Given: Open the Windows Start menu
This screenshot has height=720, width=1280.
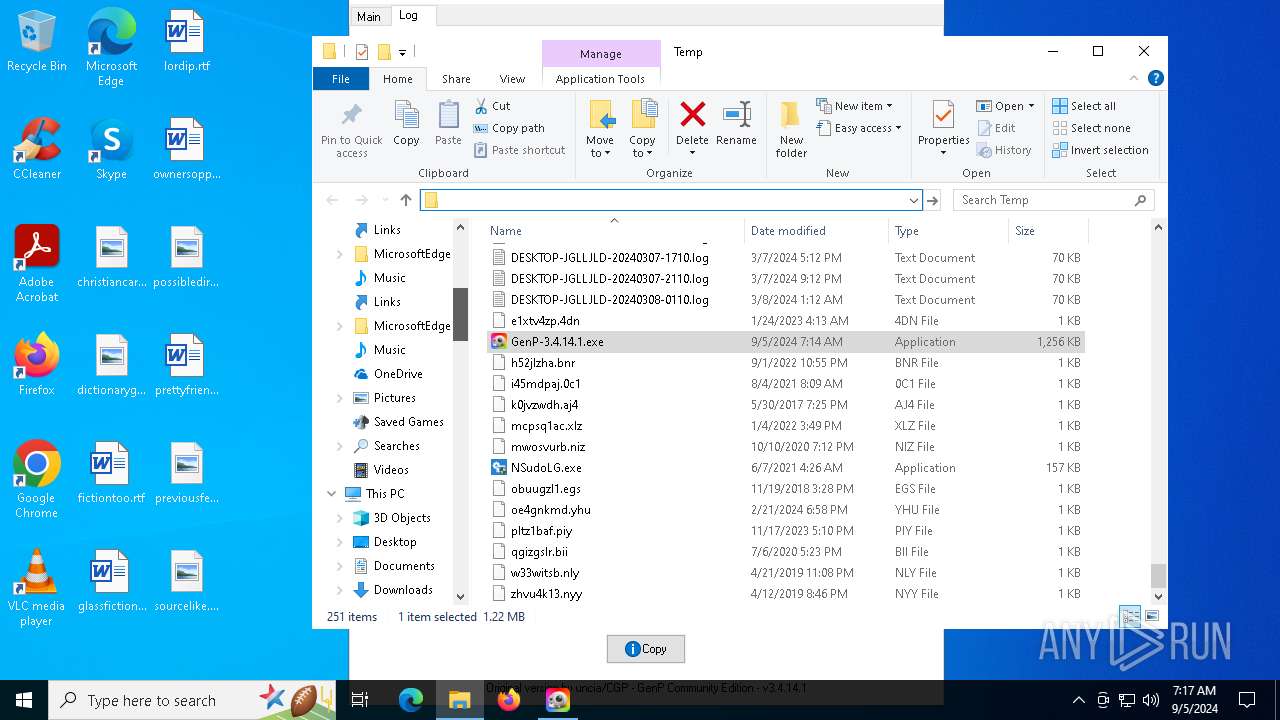Looking at the screenshot, I should [23, 700].
